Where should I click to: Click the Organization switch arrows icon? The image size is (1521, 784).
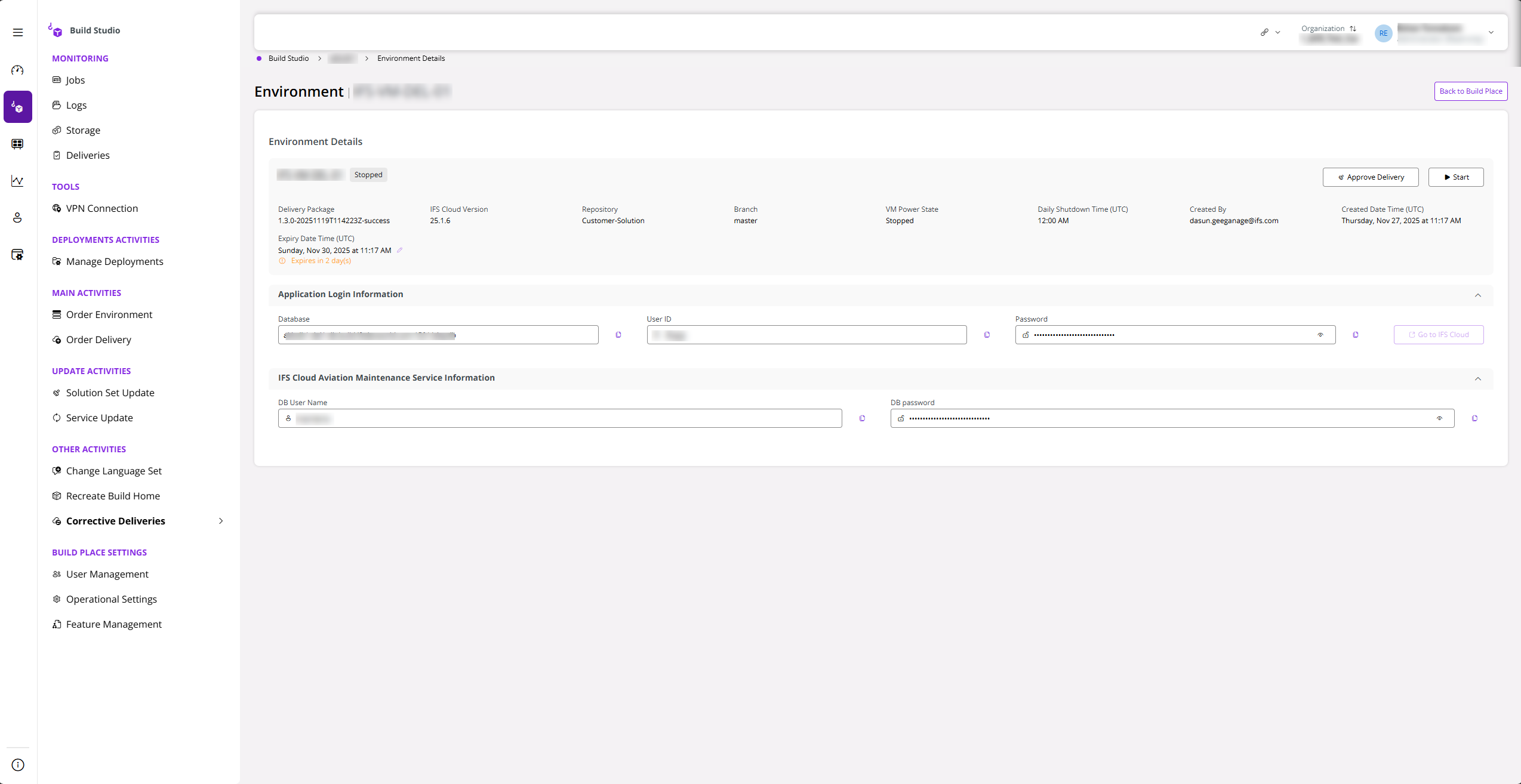(1353, 29)
